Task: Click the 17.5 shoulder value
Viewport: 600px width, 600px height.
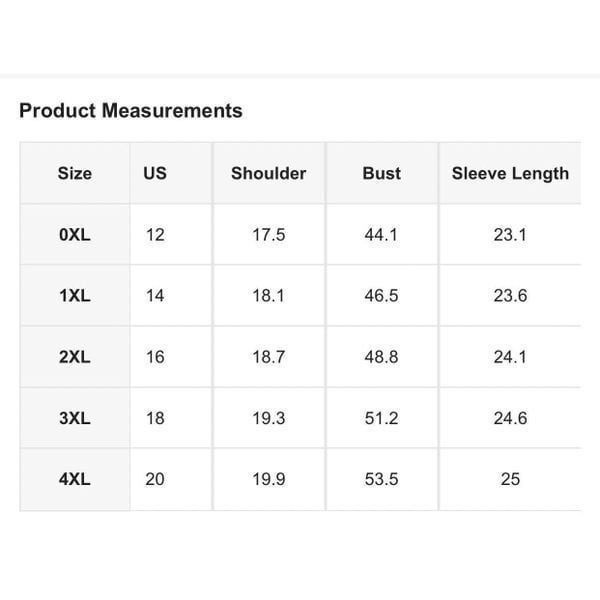Action: [x=269, y=235]
